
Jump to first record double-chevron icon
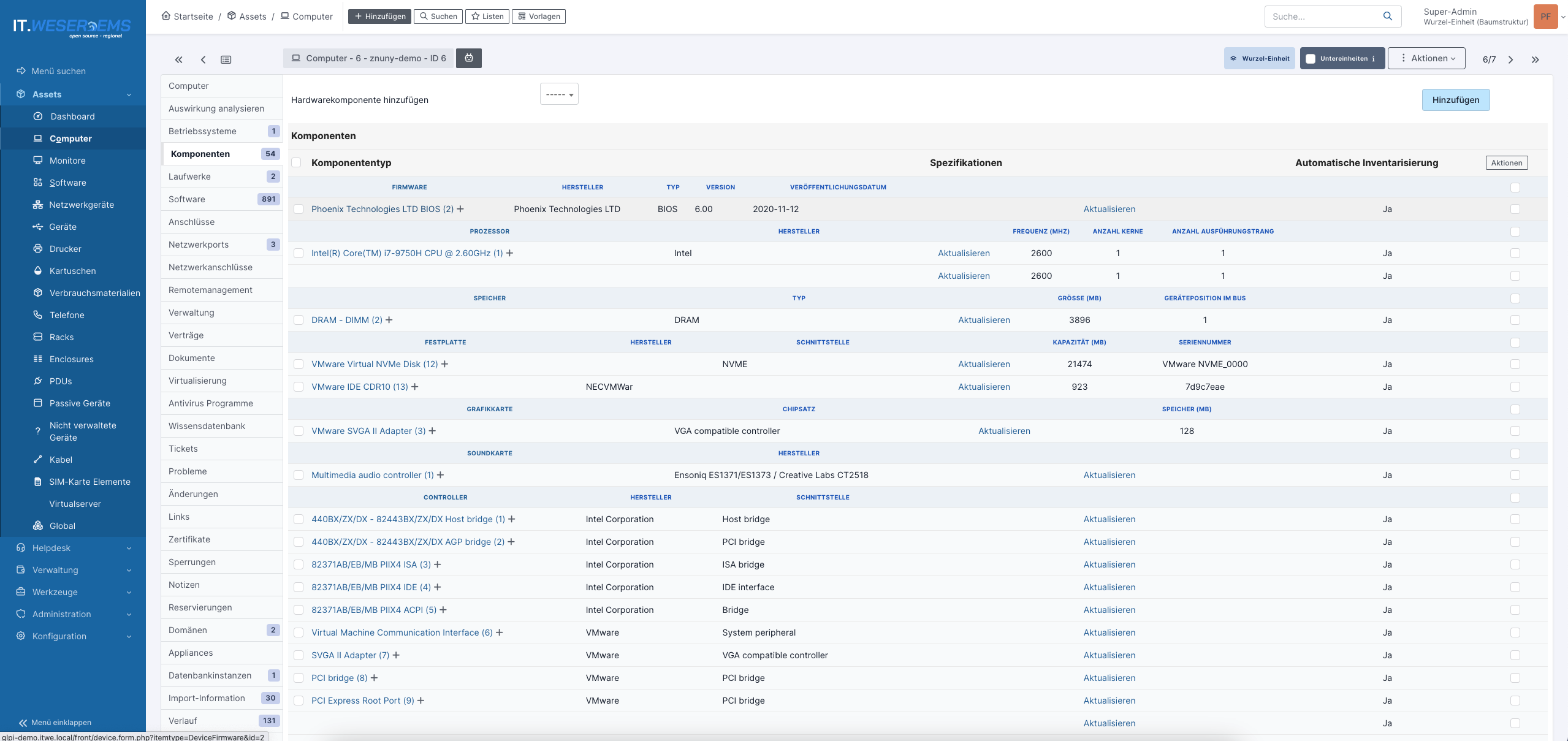click(178, 59)
